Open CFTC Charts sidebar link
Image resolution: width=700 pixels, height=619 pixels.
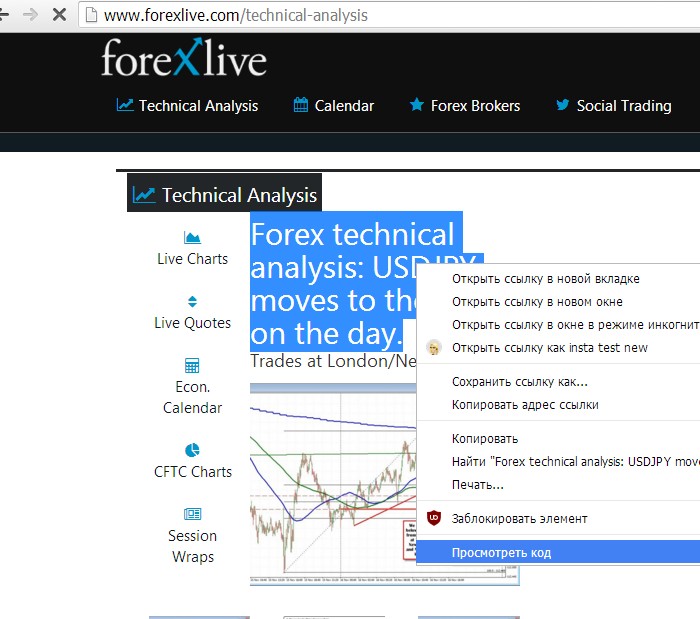tap(193, 472)
